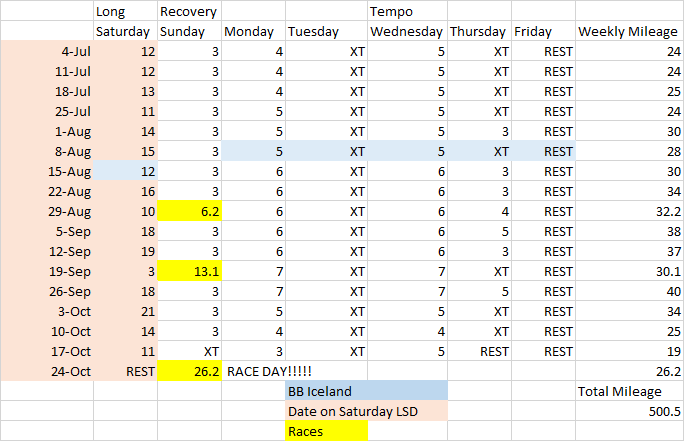Select the Long header cell
This screenshot has height=441, width=684.
pos(126,11)
